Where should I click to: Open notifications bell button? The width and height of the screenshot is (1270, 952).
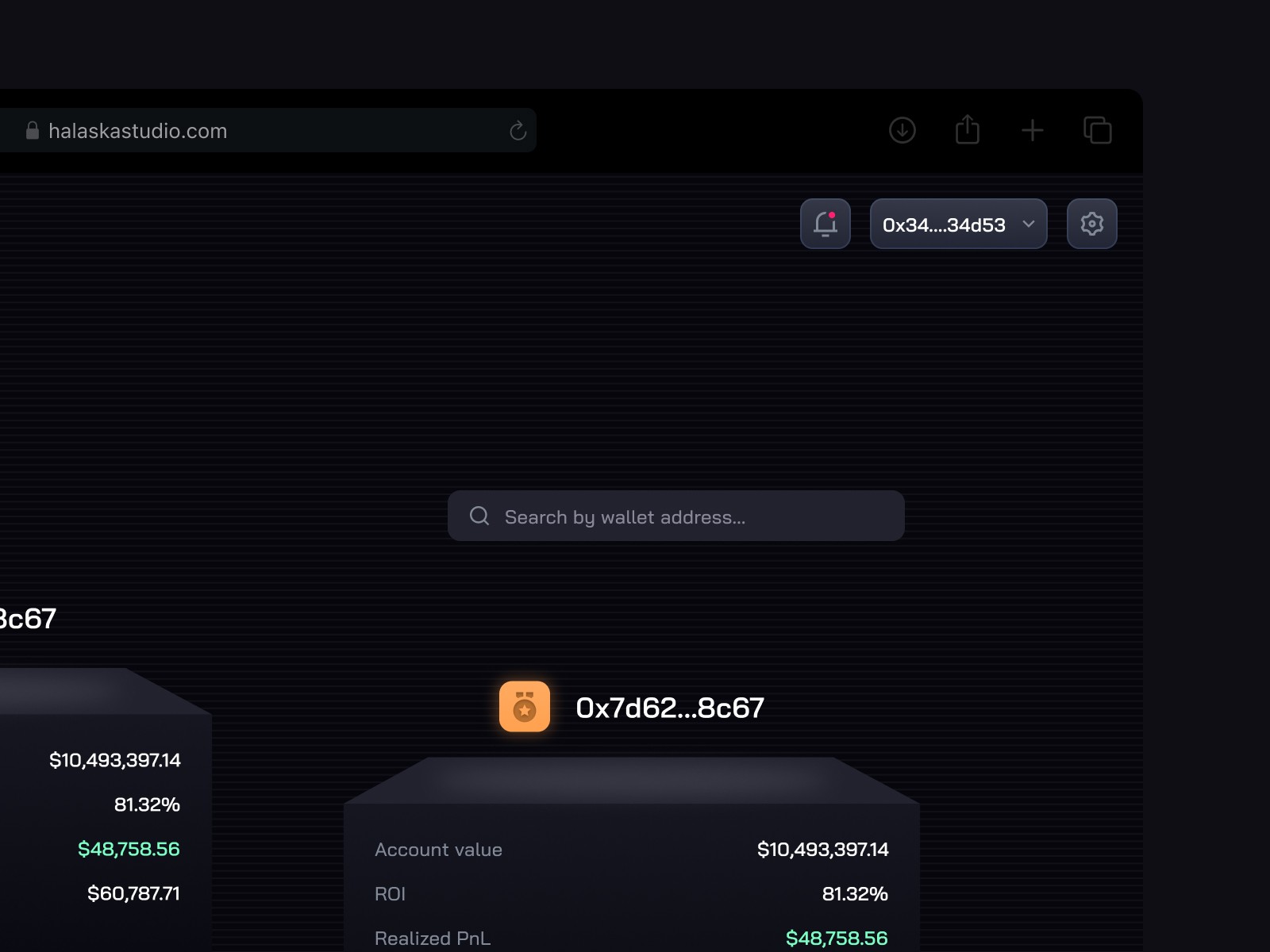point(825,224)
